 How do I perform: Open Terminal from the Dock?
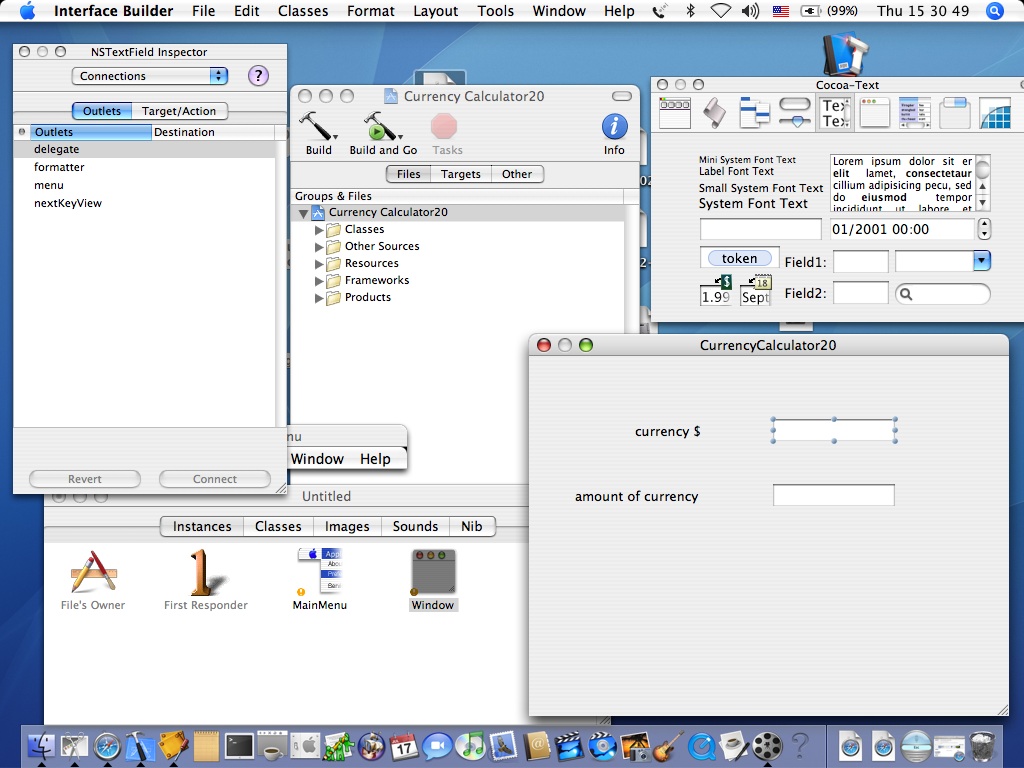point(239,745)
